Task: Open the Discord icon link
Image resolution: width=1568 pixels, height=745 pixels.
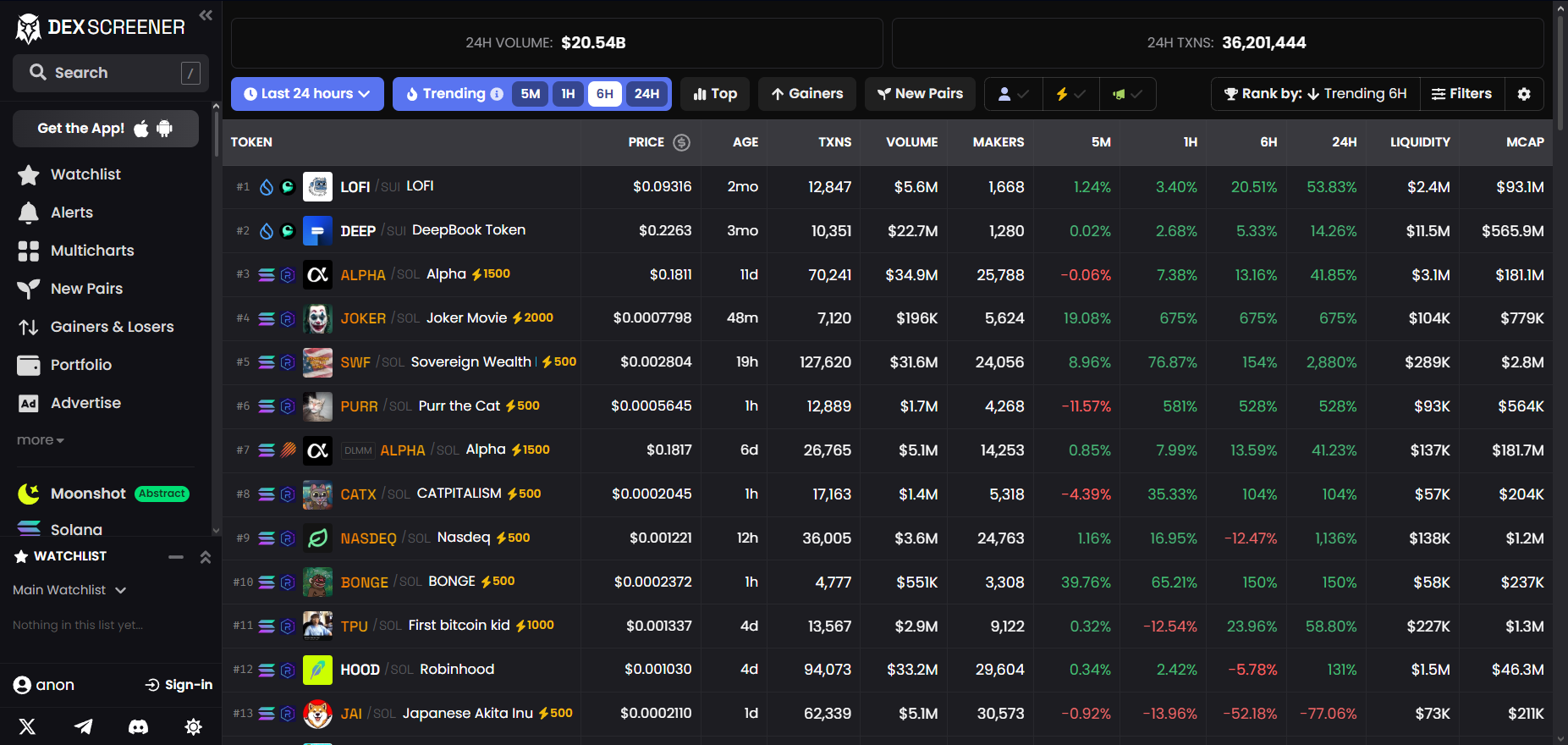Action: point(138,726)
